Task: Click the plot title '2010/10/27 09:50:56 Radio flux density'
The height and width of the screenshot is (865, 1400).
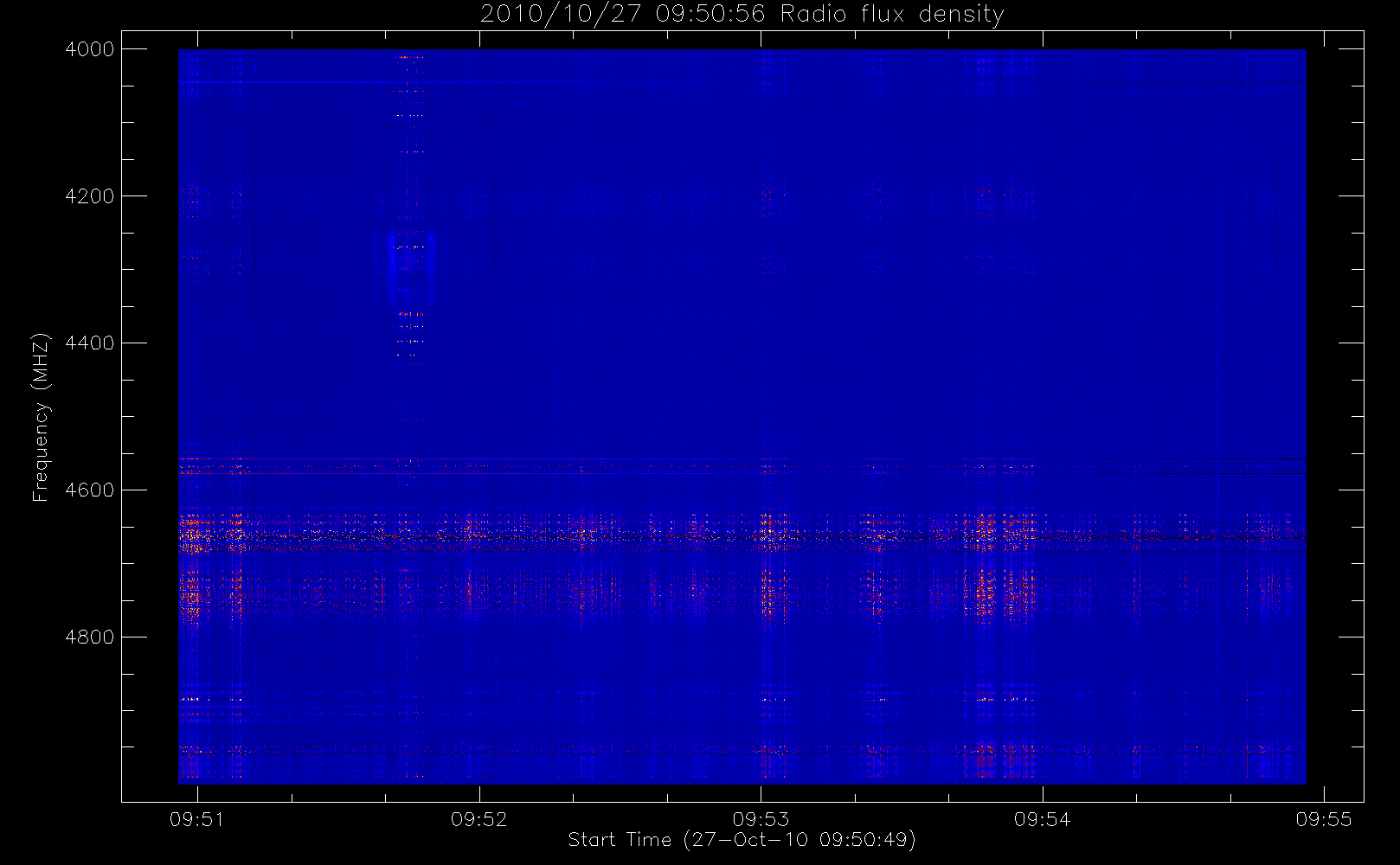Action: click(742, 15)
